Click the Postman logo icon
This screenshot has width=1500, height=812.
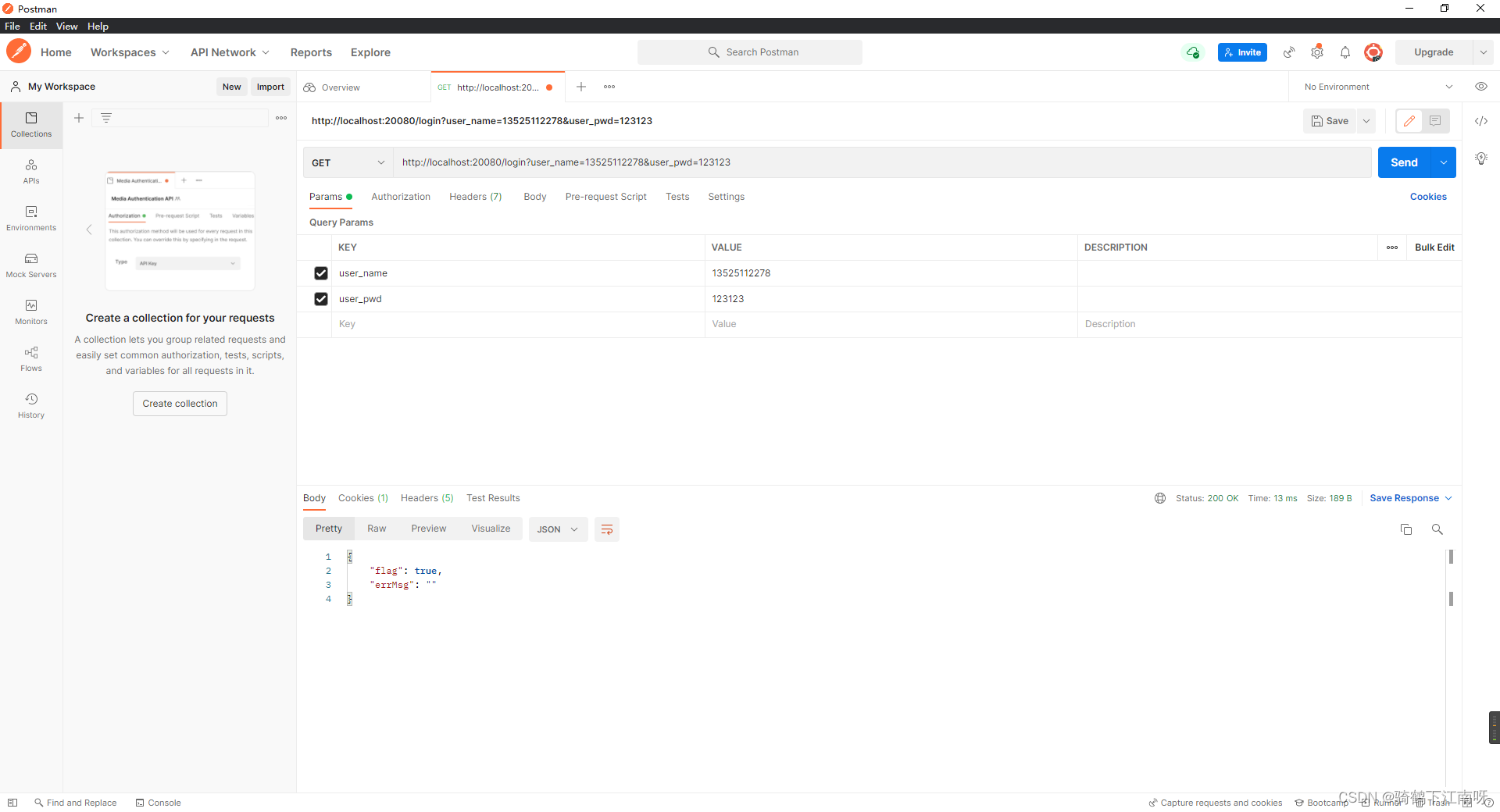(x=18, y=52)
